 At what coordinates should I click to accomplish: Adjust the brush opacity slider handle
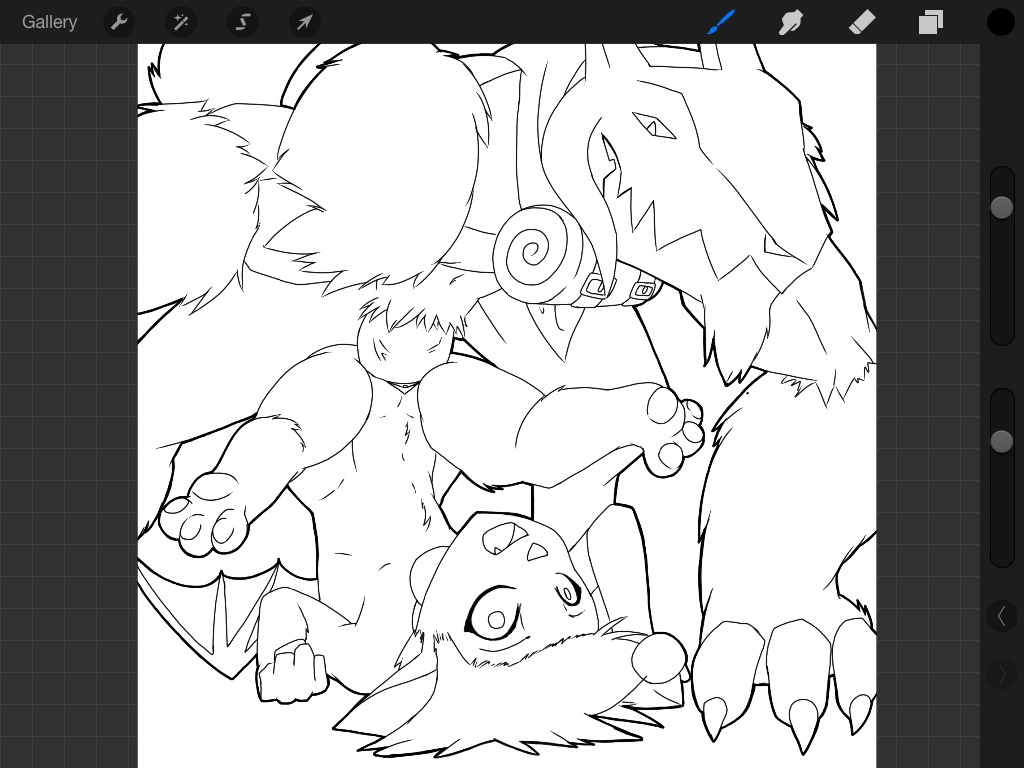click(x=1002, y=441)
